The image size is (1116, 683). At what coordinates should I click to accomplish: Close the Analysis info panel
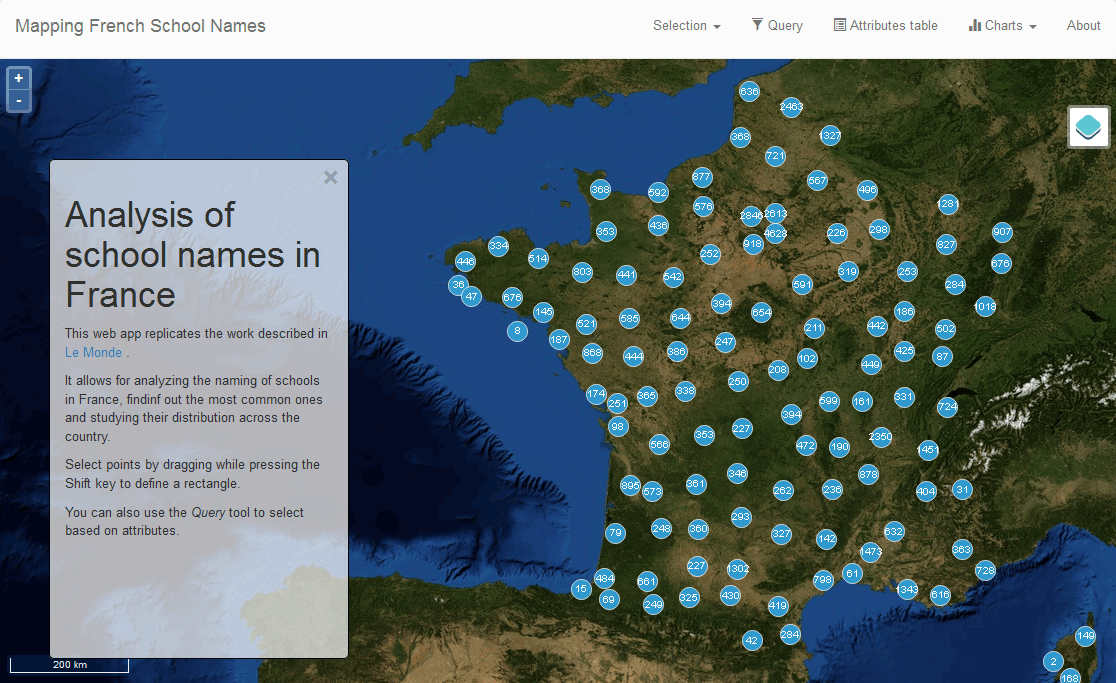click(x=331, y=178)
